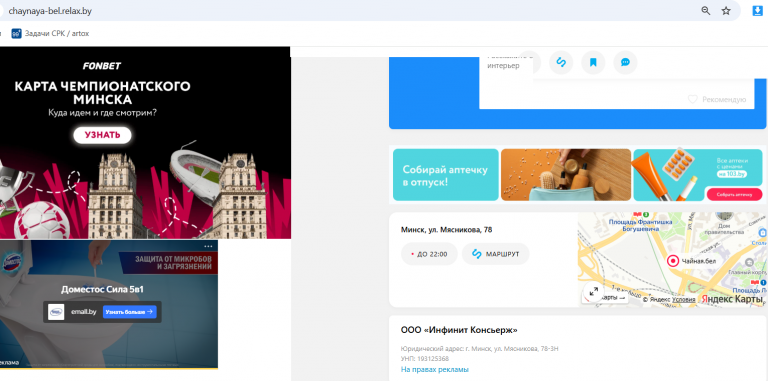This screenshot has height=381, width=768.
Task: Click the 'Чайная.бел' pin on the map
Action: tap(673, 261)
